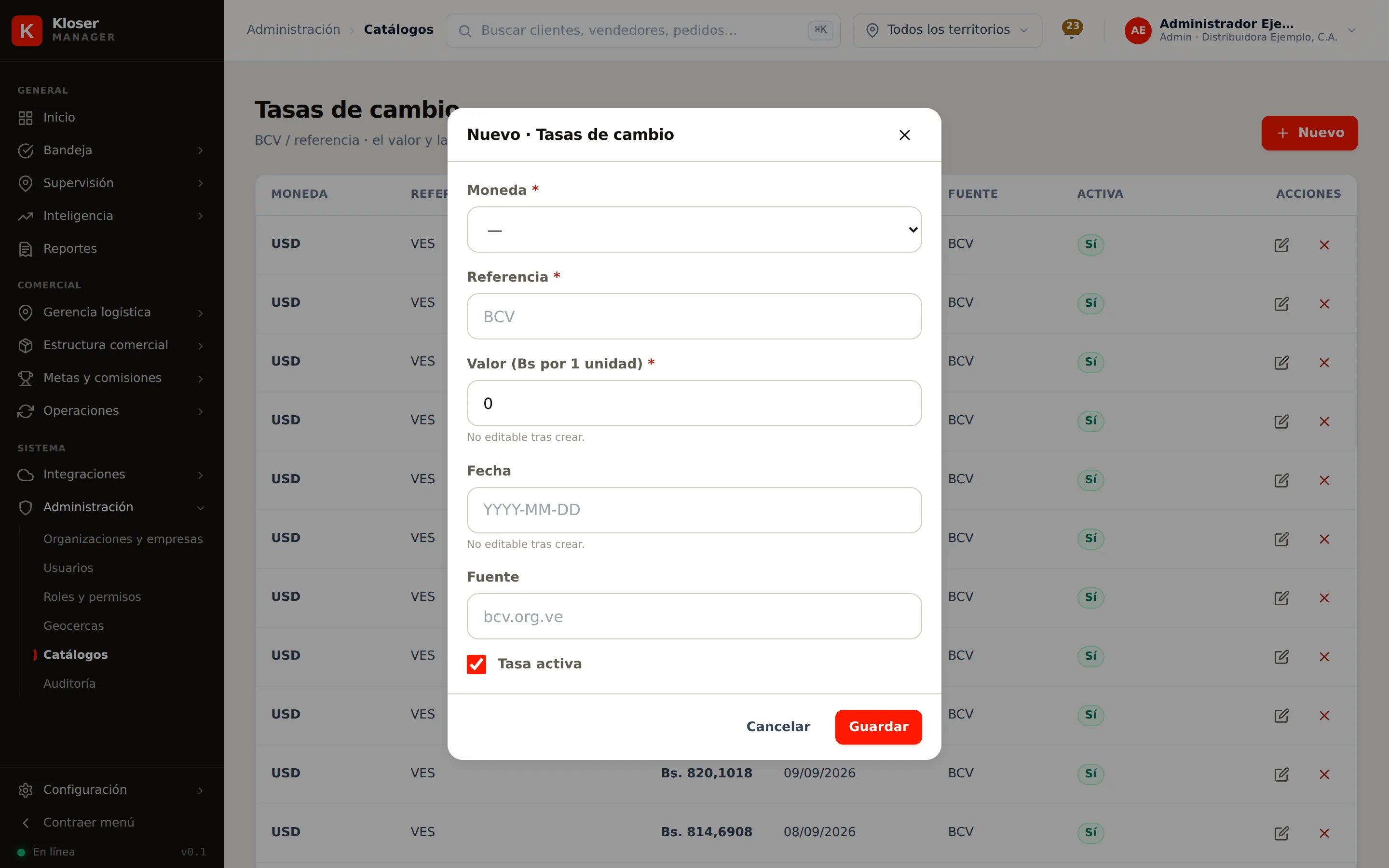Uncheck the Tasa activa checkbox
This screenshot has height=868, width=1389.
coord(477,664)
